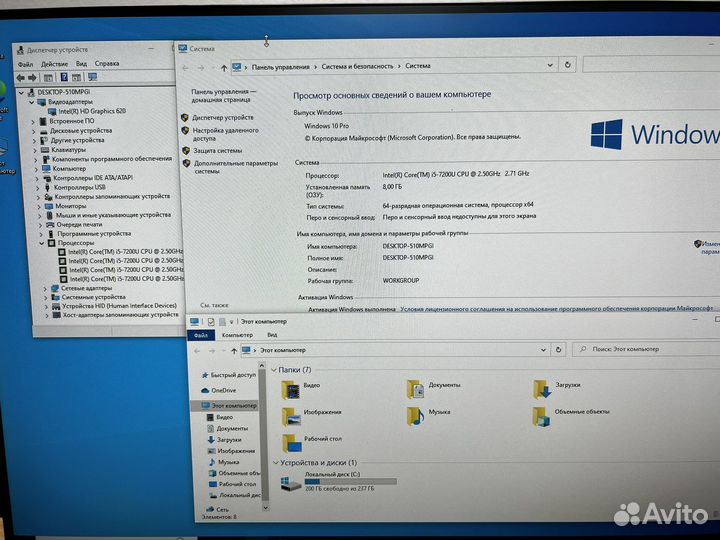Open Изображения folder icon
The height and width of the screenshot is (540, 720).
pos(291,416)
